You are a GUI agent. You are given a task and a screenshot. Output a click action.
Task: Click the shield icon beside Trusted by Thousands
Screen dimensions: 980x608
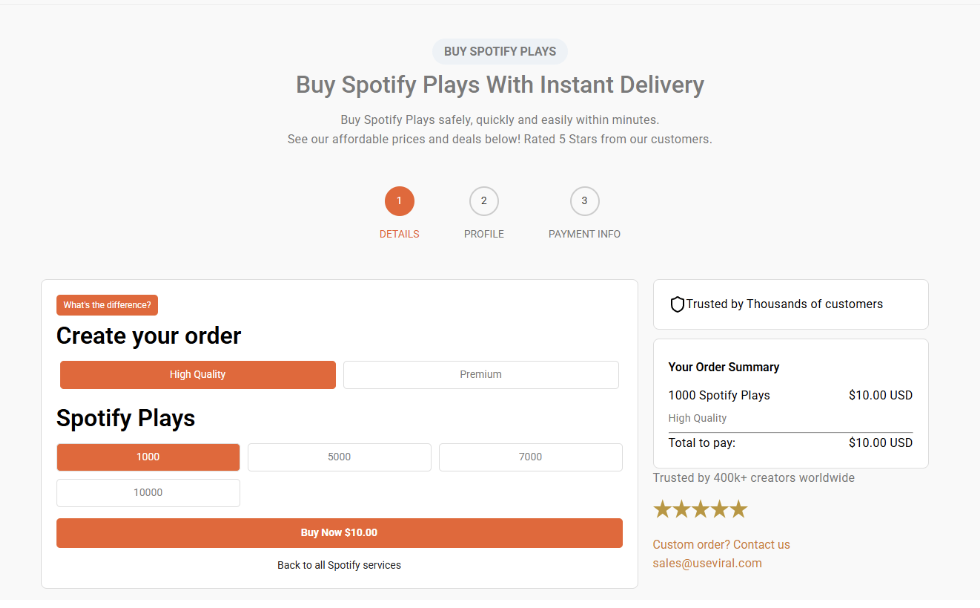pyautogui.click(x=677, y=304)
